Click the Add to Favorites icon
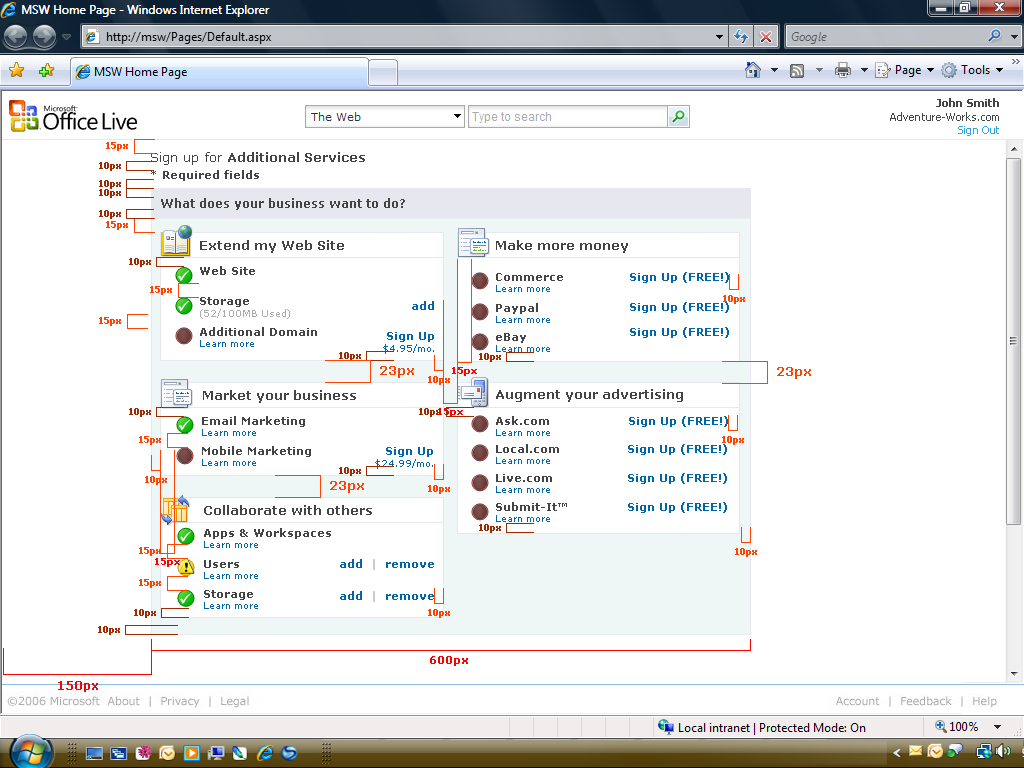Screen dimensions: 1024x768 tap(46, 71)
